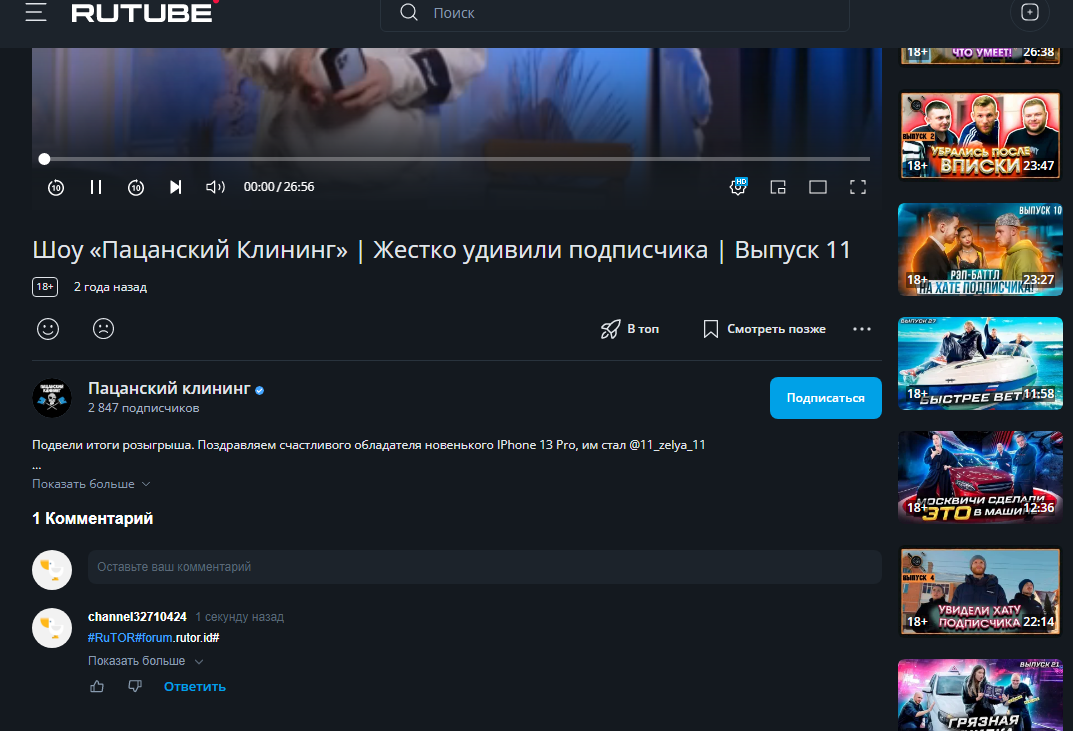Thumbs up the comment
The width and height of the screenshot is (1073, 731).
(97, 686)
